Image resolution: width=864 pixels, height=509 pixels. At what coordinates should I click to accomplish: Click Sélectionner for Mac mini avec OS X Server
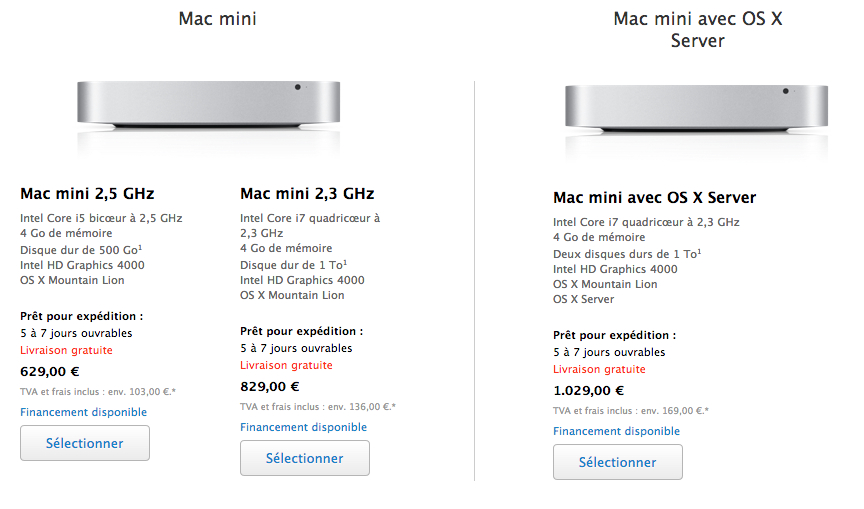click(x=618, y=462)
